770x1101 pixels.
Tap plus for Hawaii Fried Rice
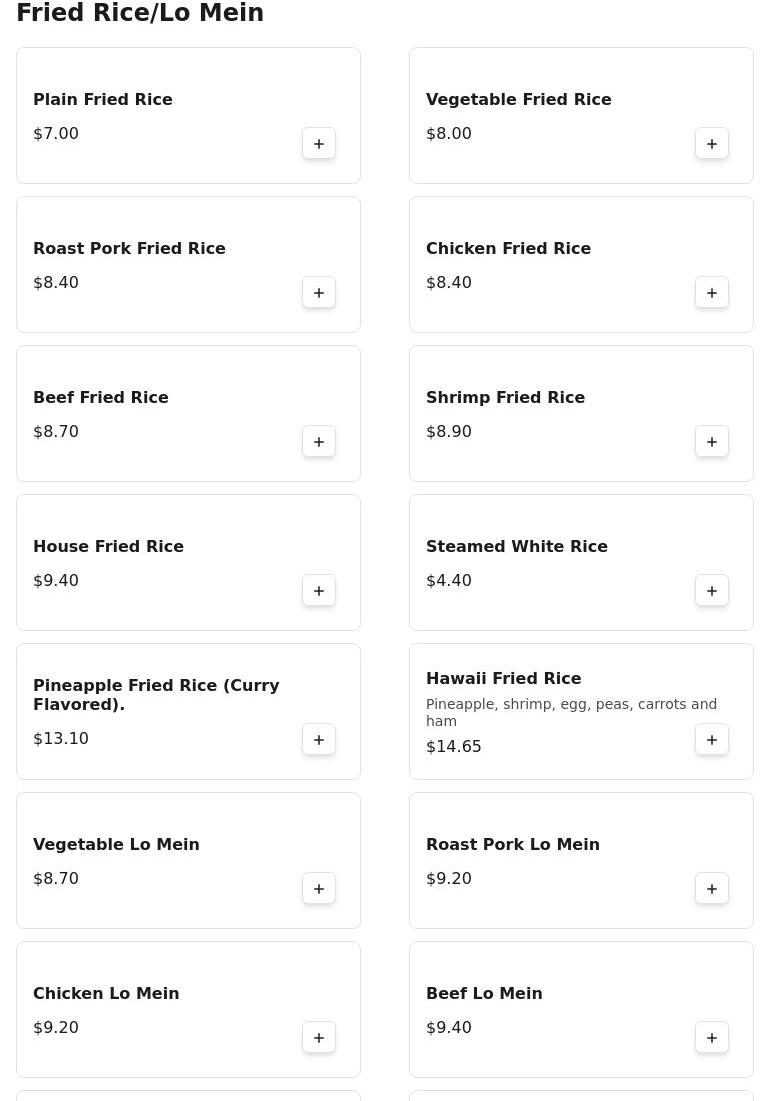[712, 740]
